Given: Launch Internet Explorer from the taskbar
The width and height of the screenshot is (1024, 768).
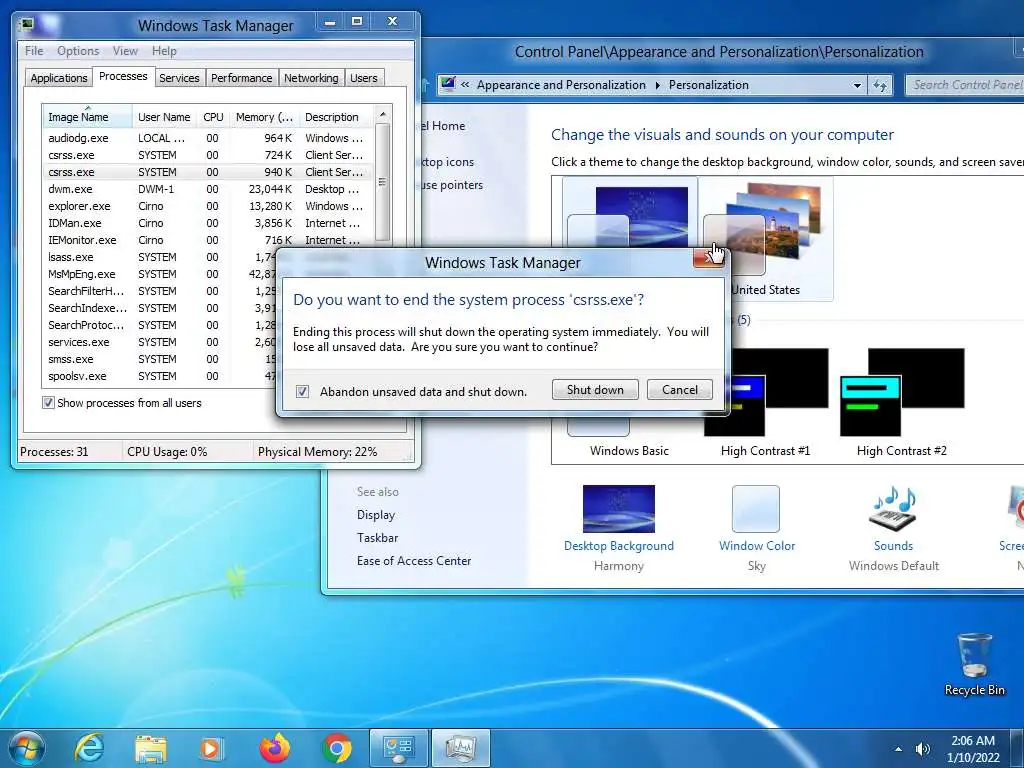Looking at the screenshot, I should click(x=89, y=748).
